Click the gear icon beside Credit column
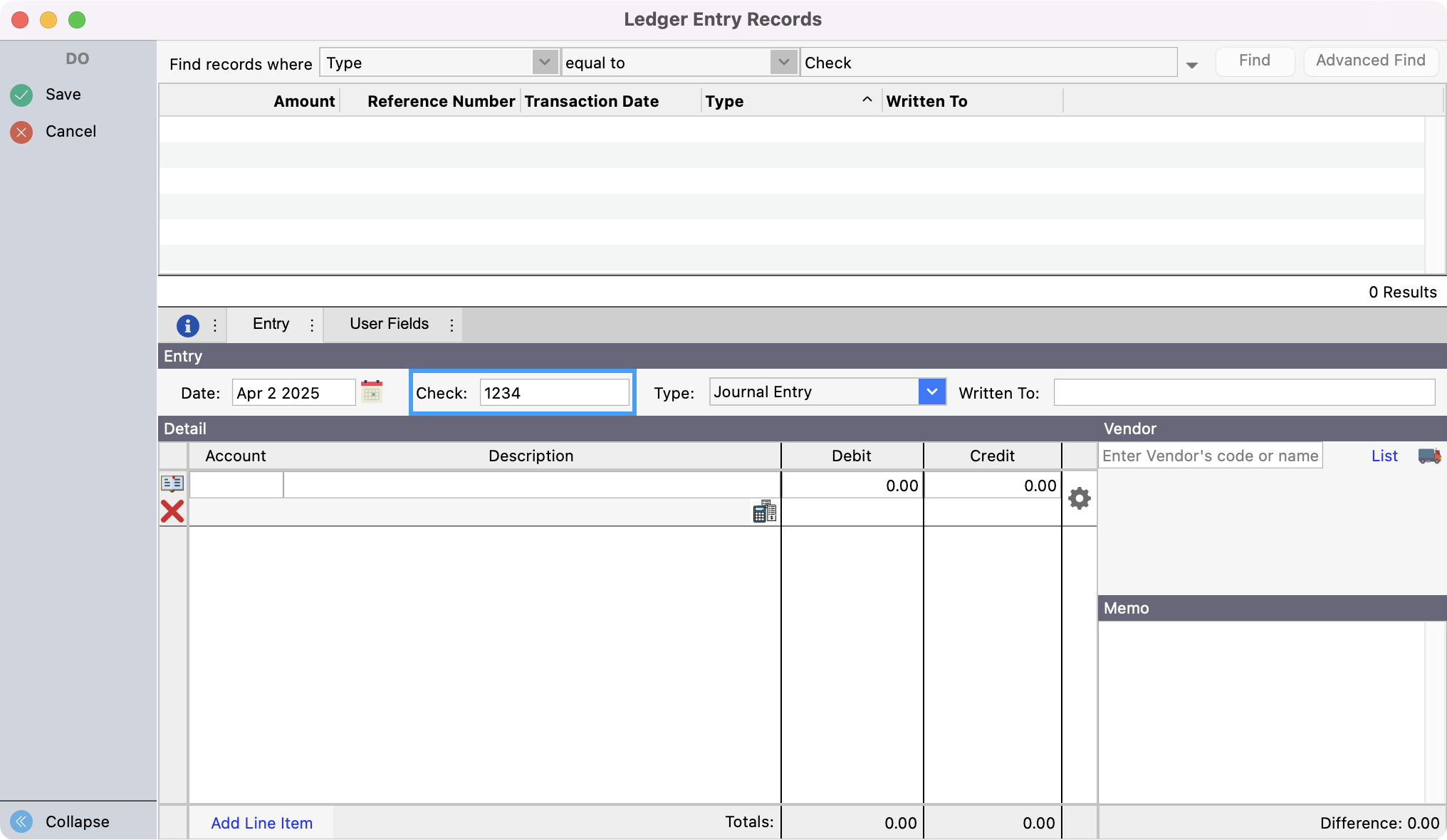The height and width of the screenshot is (840, 1447). click(x=1080, y=498)
